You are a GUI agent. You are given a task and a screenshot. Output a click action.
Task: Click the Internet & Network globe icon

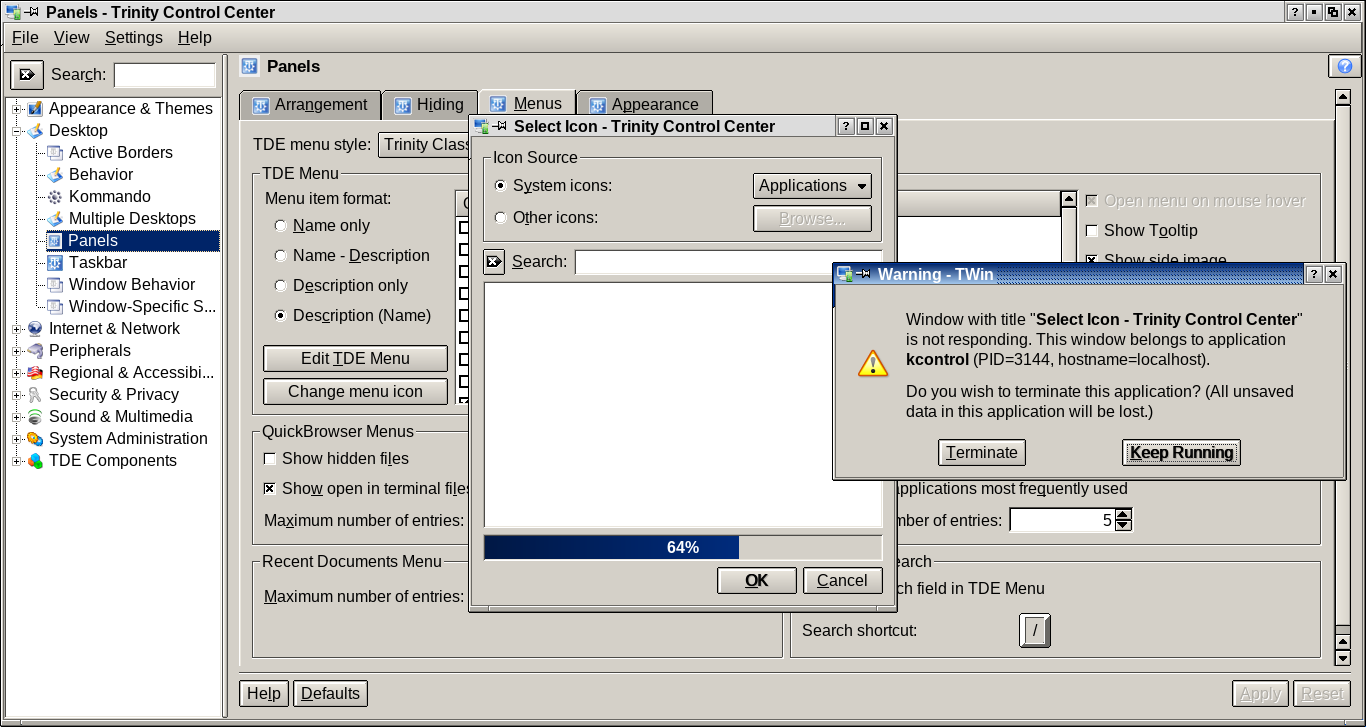click(x=35, y=328)
